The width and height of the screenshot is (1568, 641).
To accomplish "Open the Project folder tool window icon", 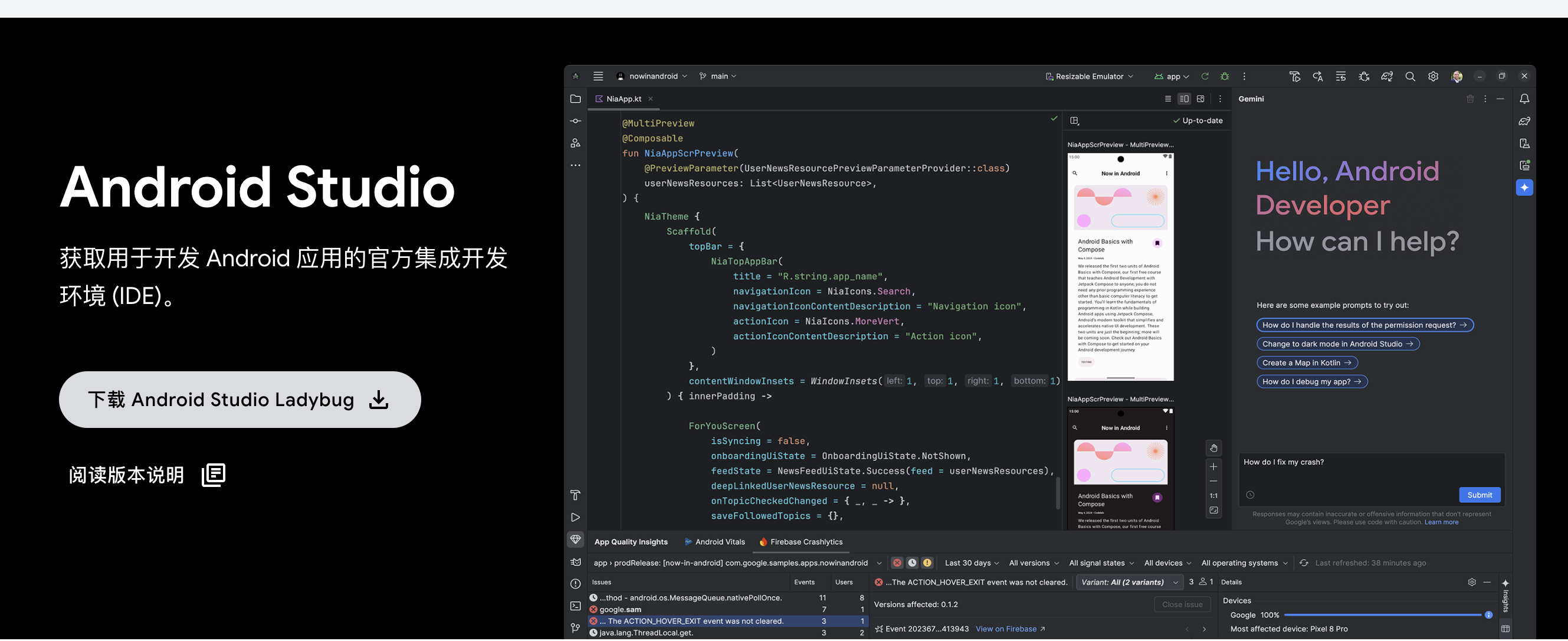I will 575,99.
